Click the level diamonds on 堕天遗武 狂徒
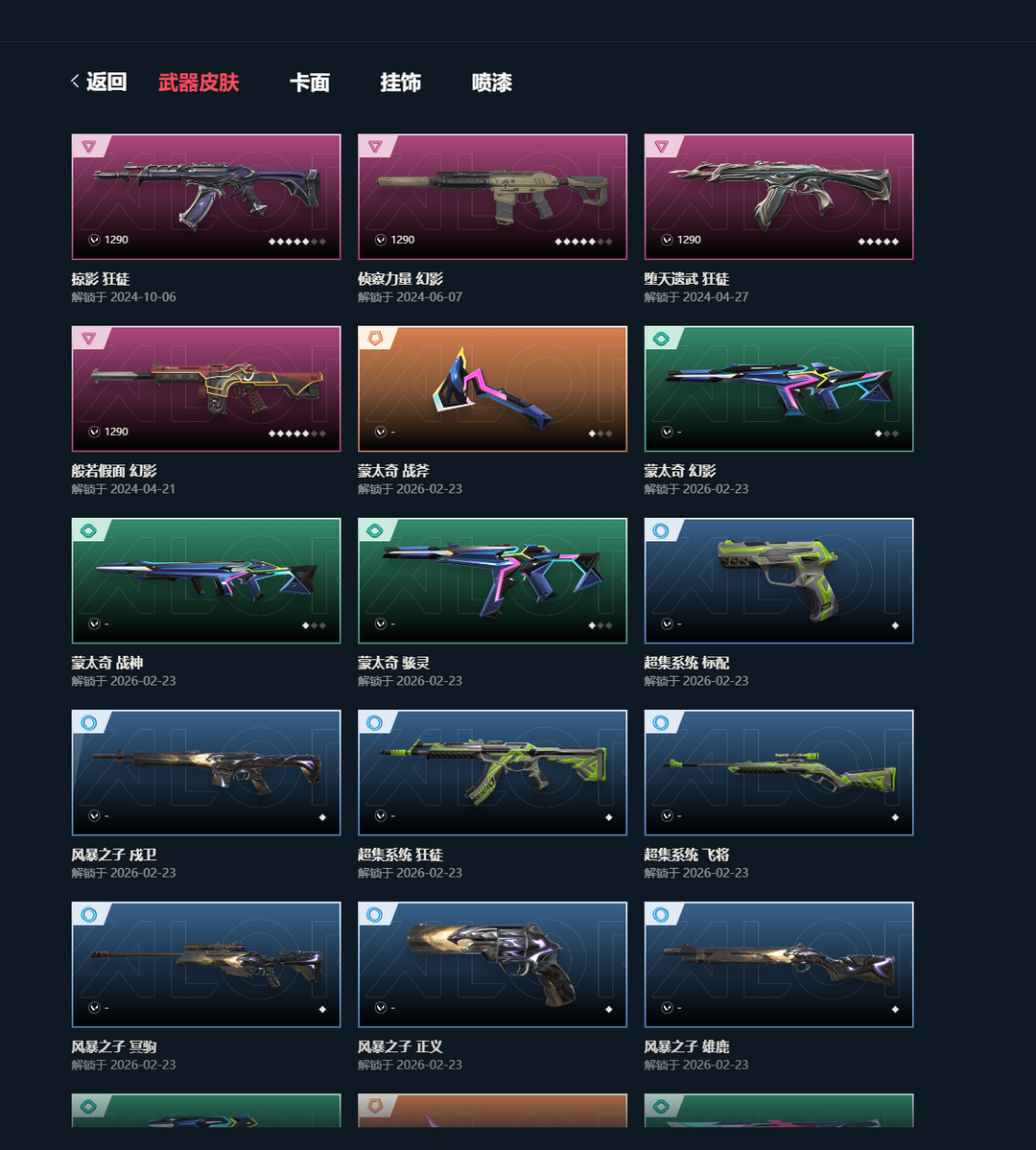Screen dimensions: 1036x1150 879,242
